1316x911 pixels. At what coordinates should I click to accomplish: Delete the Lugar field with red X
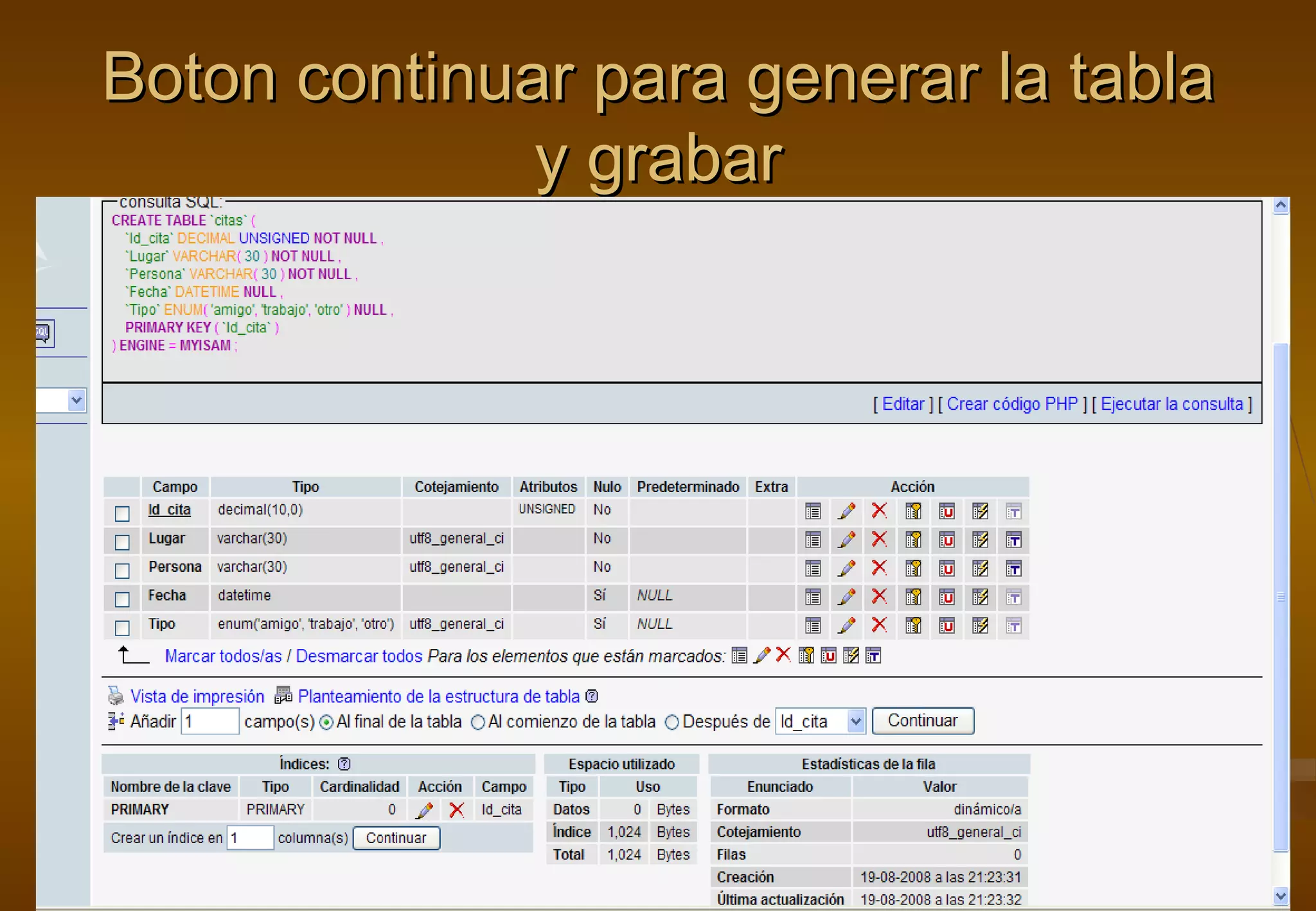pos(879,539)
